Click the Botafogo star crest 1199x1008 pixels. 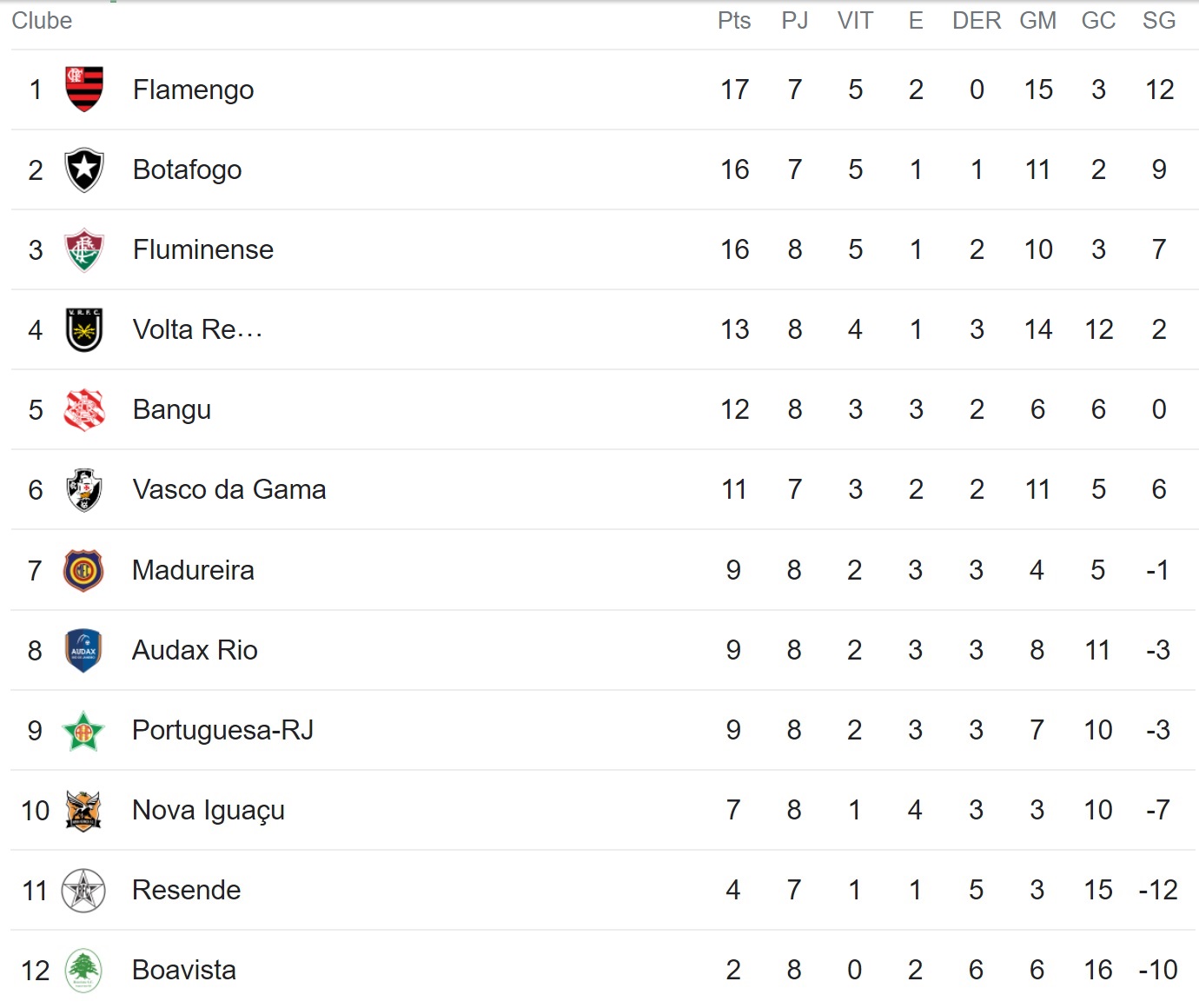84,169
